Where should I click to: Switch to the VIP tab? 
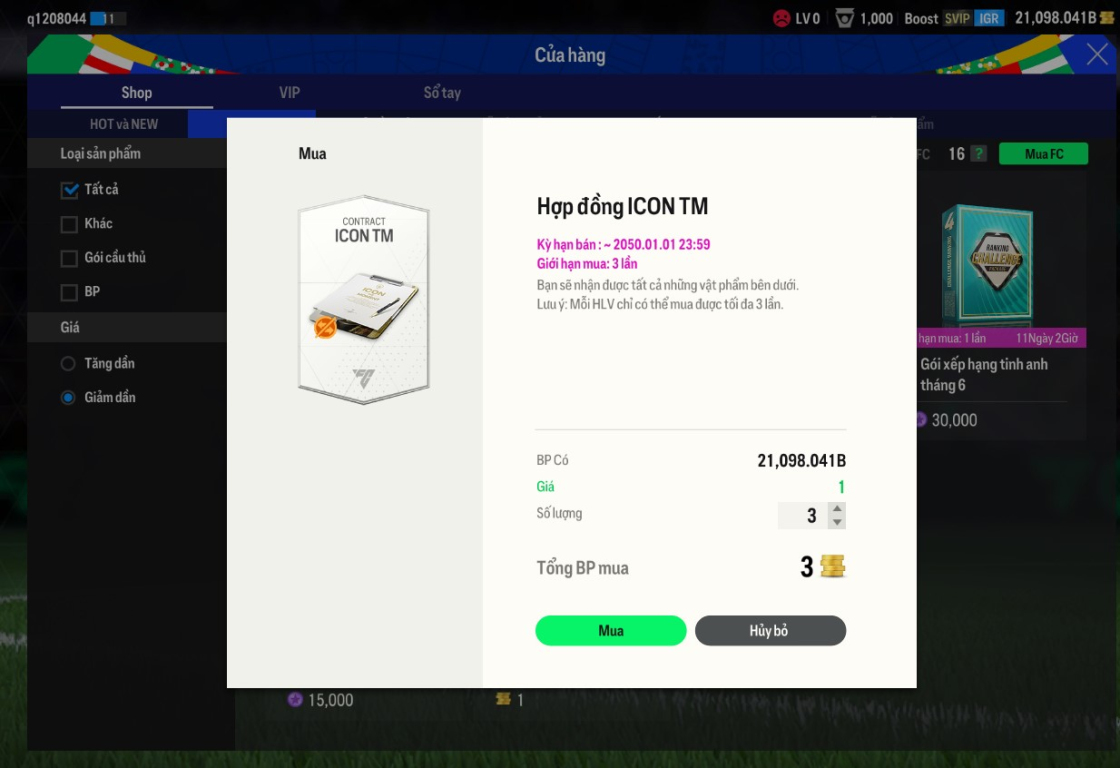[x=289, y=93]
